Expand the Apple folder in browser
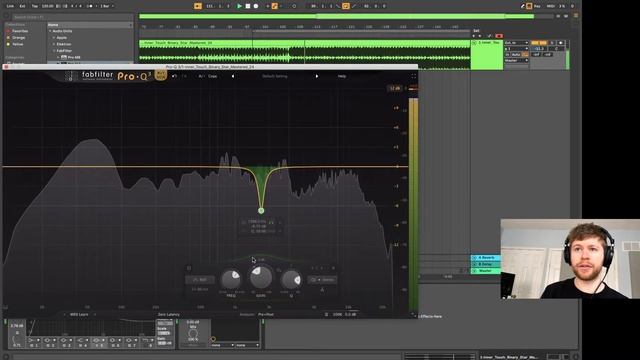Viewport: 640px width, 360px height. click(x=54, y=38)
